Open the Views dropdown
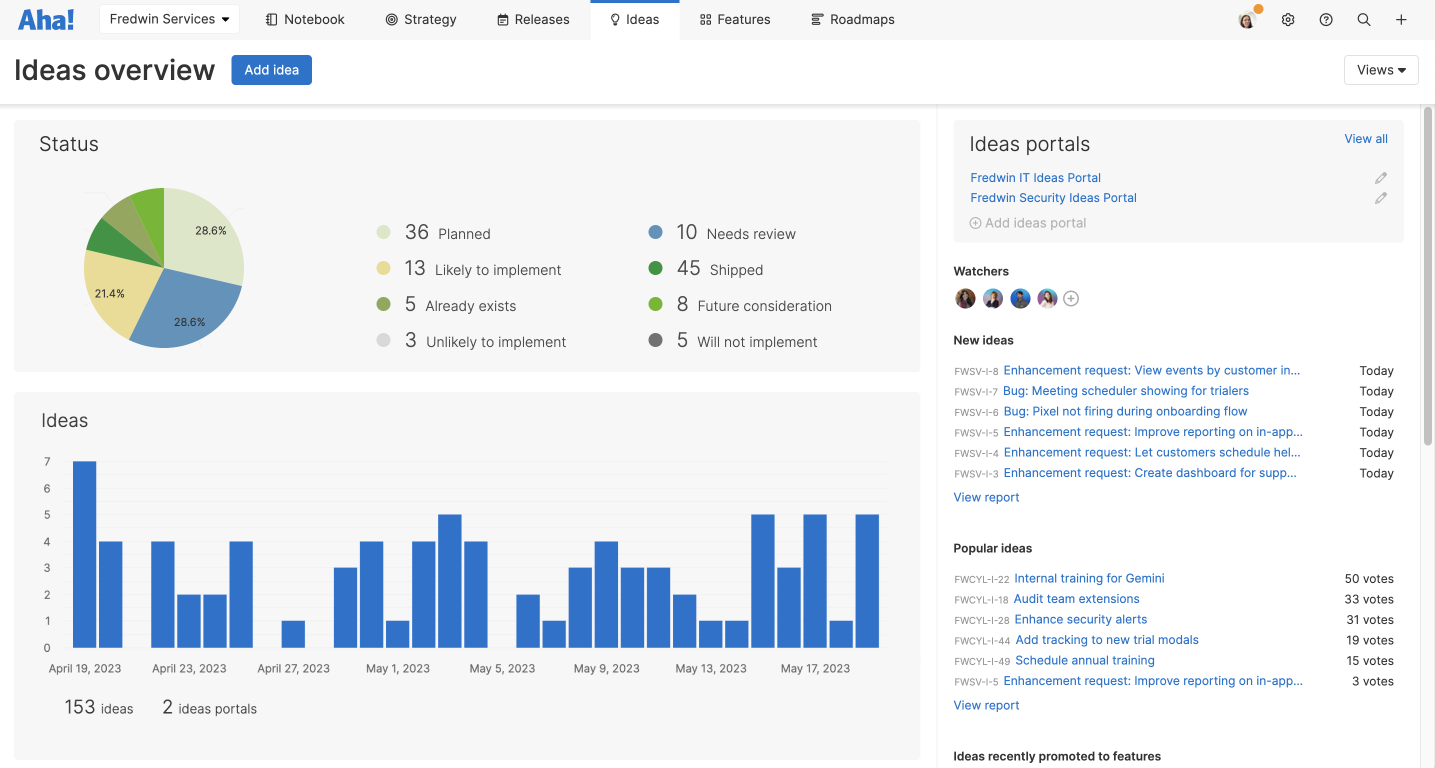1435x768 pixels. click(x=1380, y=70)
